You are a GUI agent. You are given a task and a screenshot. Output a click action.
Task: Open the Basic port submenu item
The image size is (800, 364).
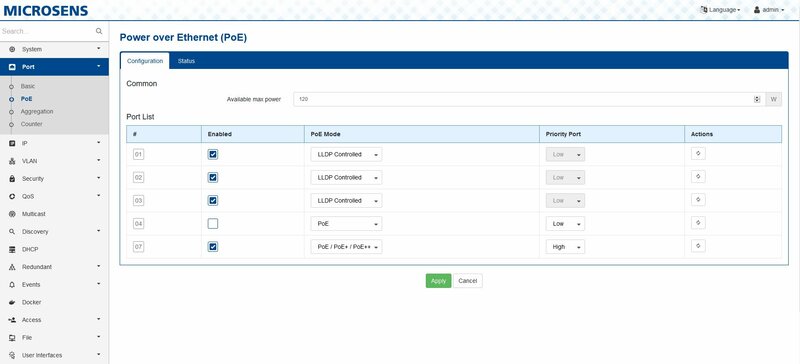pos(28,86)
